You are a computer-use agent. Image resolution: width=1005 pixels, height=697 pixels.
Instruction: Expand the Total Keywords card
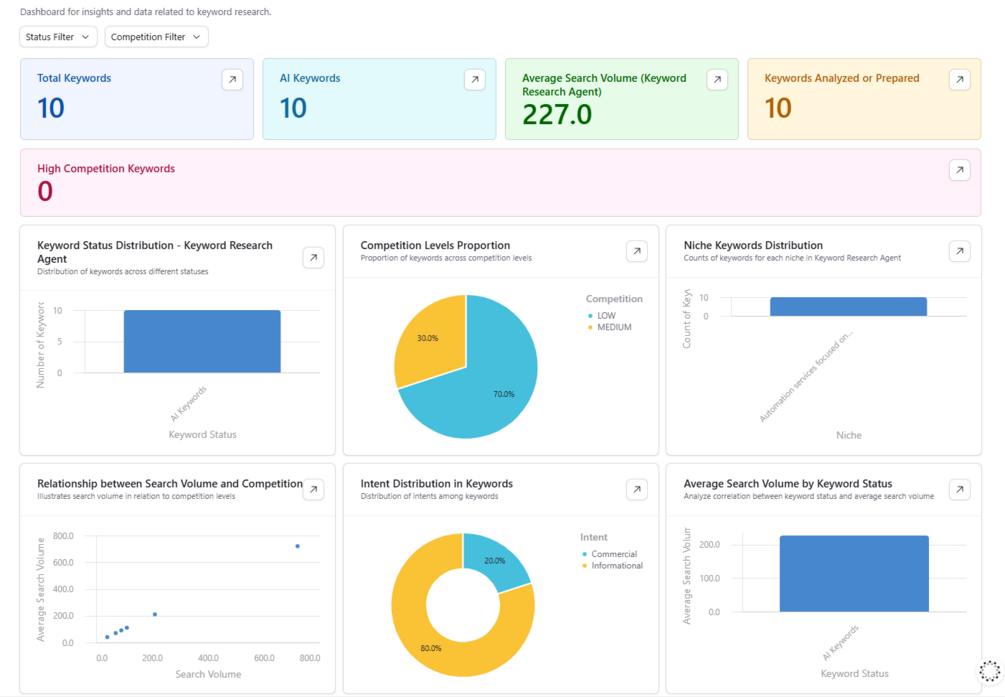(x=232, y=80)
